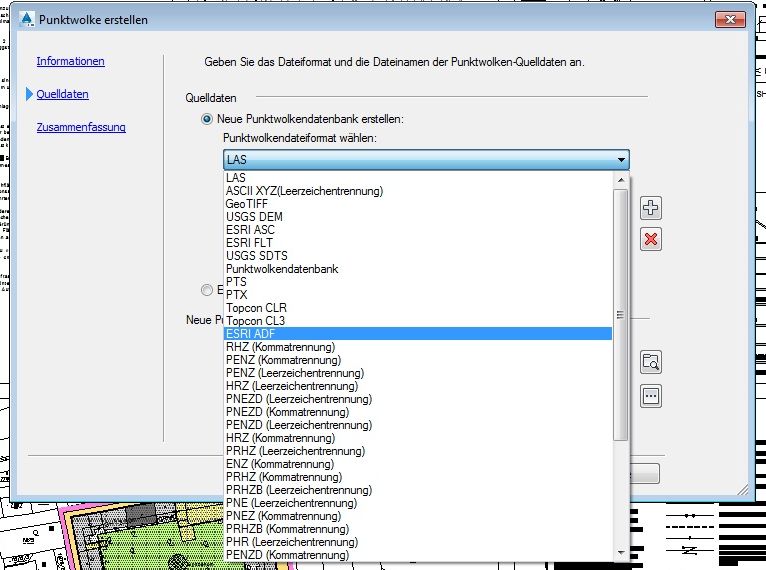The width and height of the screenshot is (766, 570).
Task: Choose PNEZD (Kommatrennung) format
Action: 418,412
